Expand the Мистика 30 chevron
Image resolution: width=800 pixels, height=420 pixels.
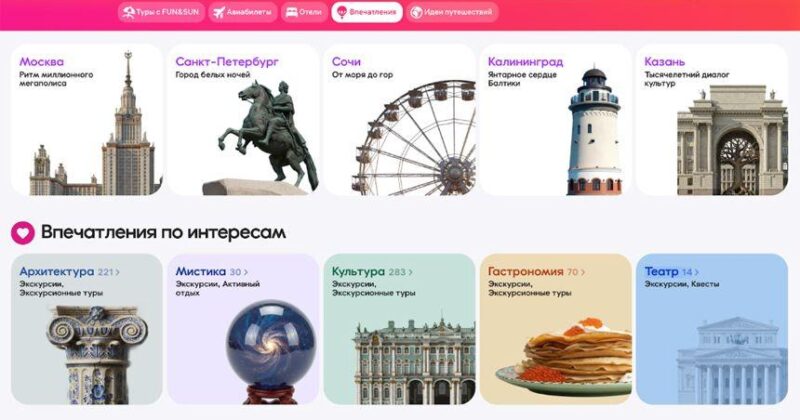coord(246,272)
